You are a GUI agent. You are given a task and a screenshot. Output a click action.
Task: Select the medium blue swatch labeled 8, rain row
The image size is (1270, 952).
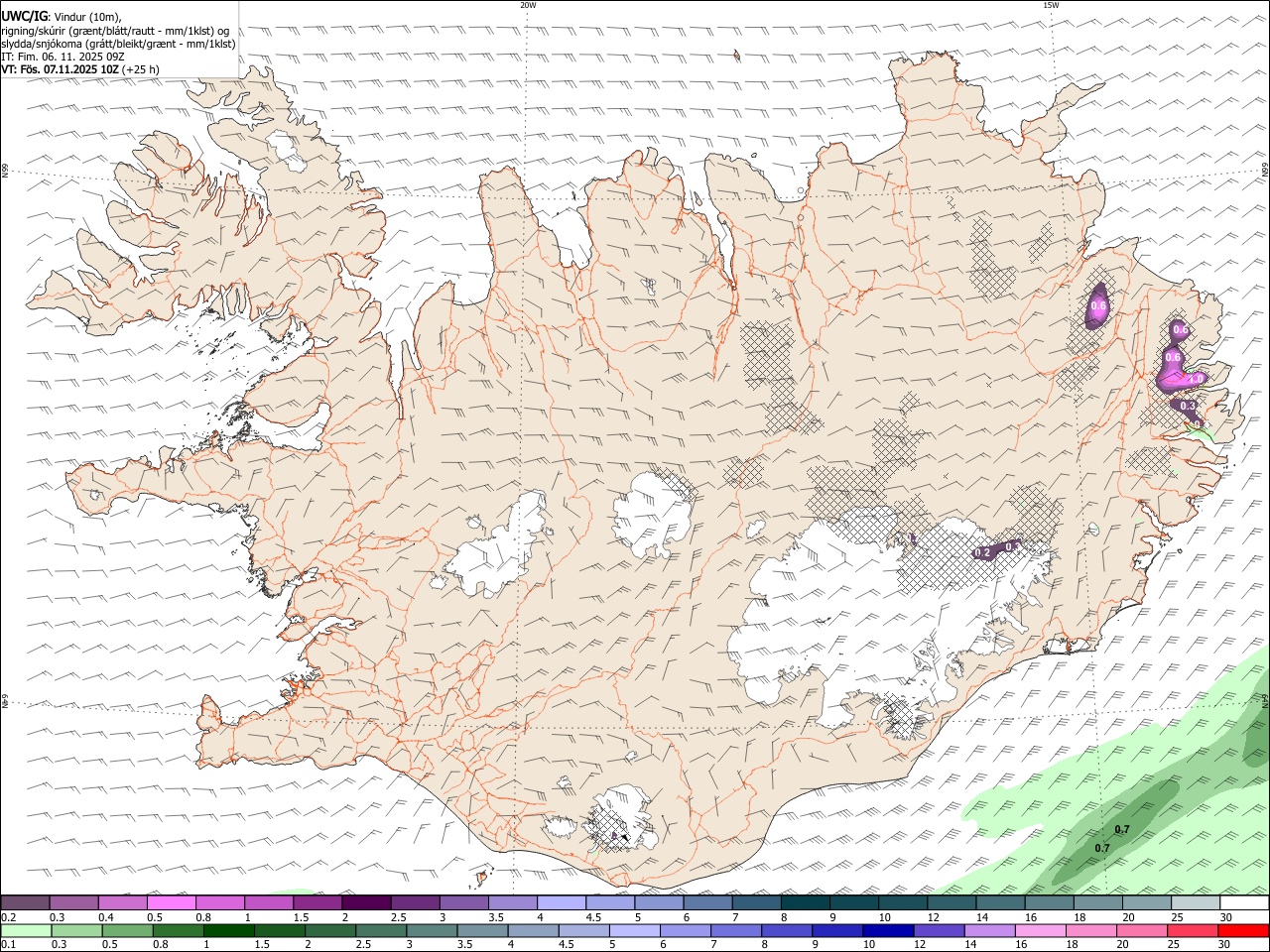[x=786, y=931]
